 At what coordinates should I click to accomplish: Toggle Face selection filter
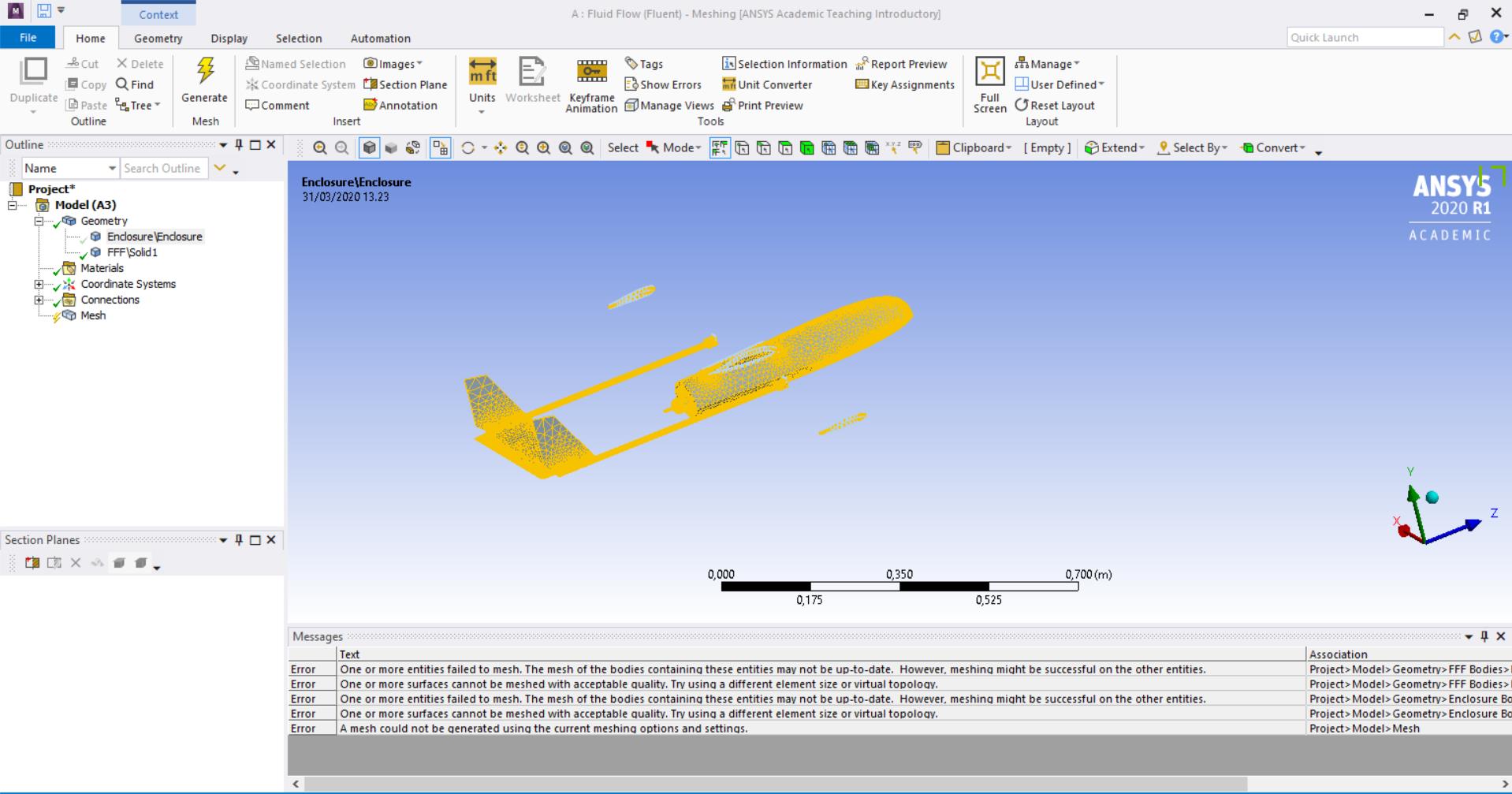(x=785, y=147)
